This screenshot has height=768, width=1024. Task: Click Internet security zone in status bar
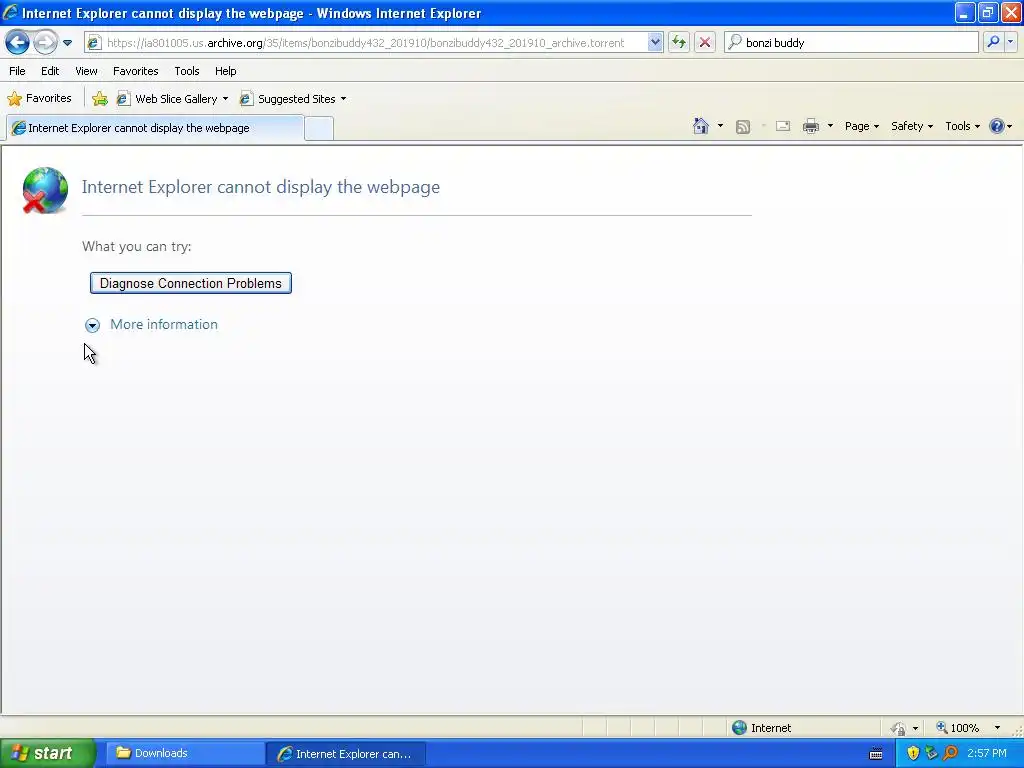pos(762,728)
